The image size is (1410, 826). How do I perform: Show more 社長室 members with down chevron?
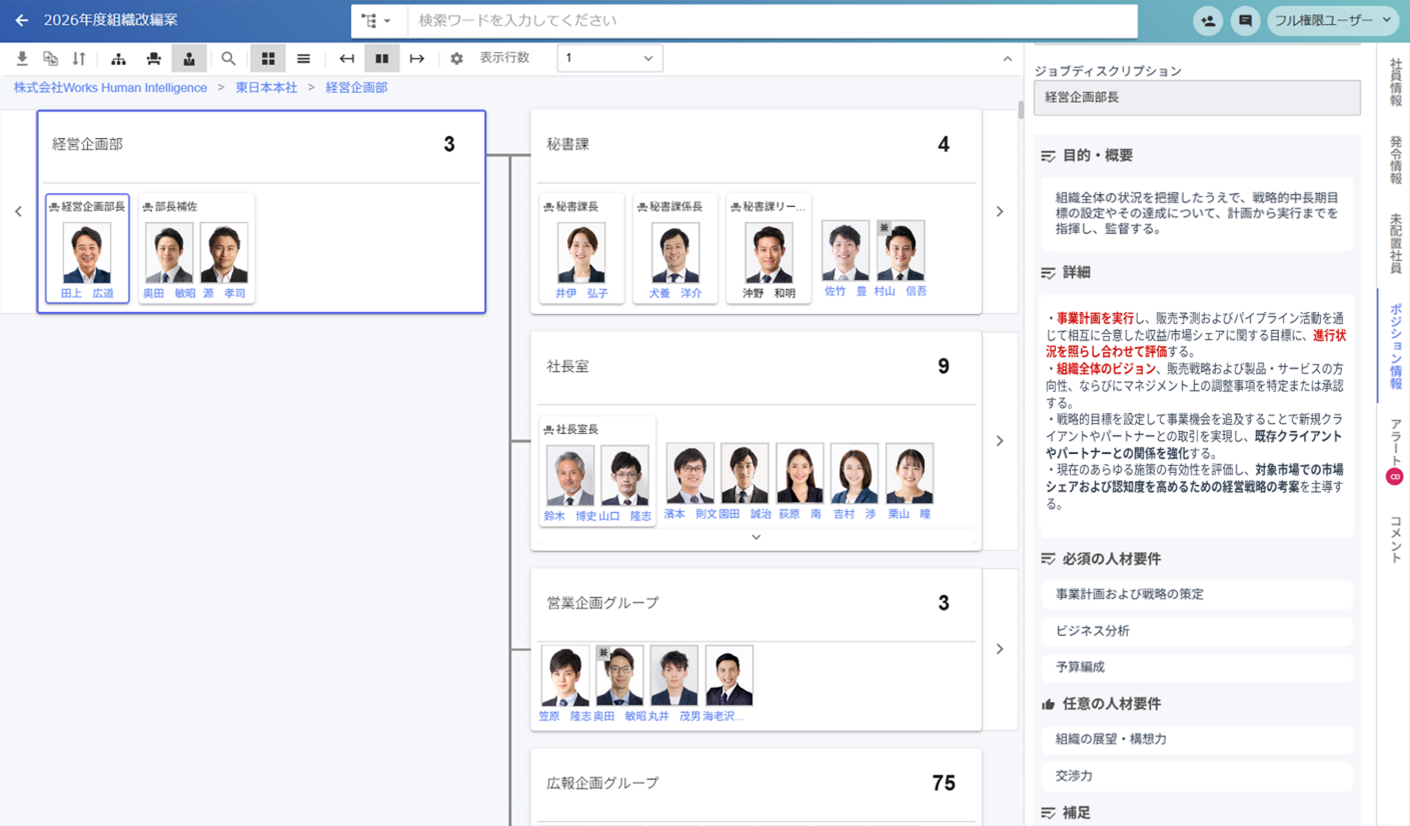point(756,537)
